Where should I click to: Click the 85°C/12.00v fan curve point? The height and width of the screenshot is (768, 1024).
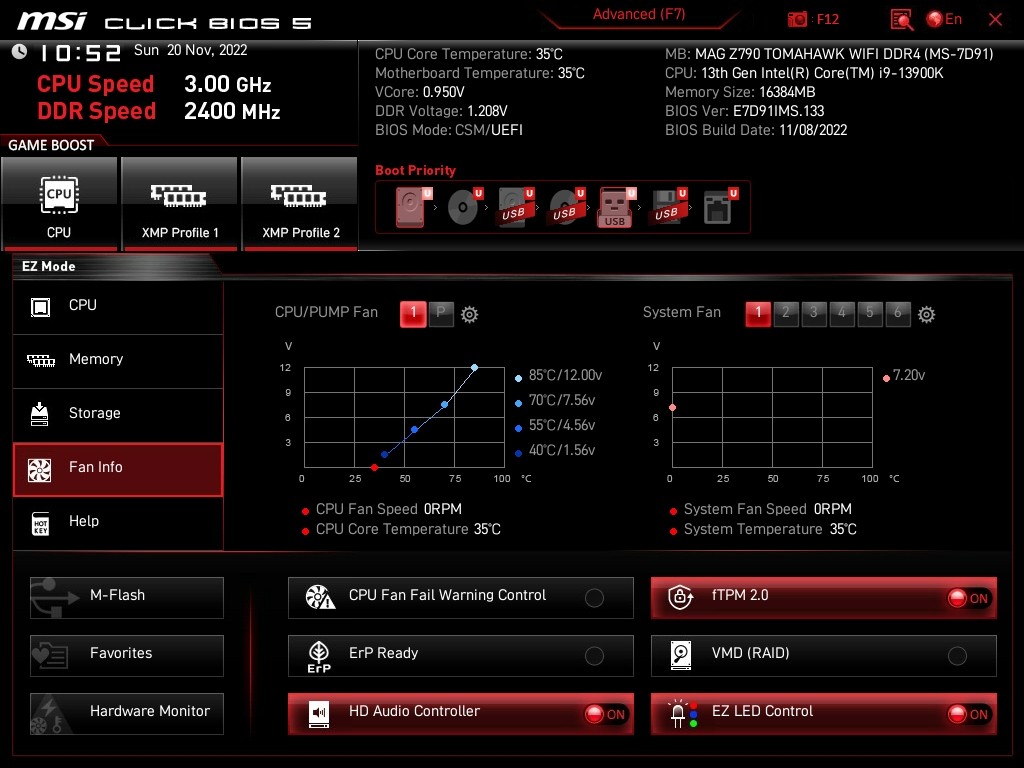474,368
